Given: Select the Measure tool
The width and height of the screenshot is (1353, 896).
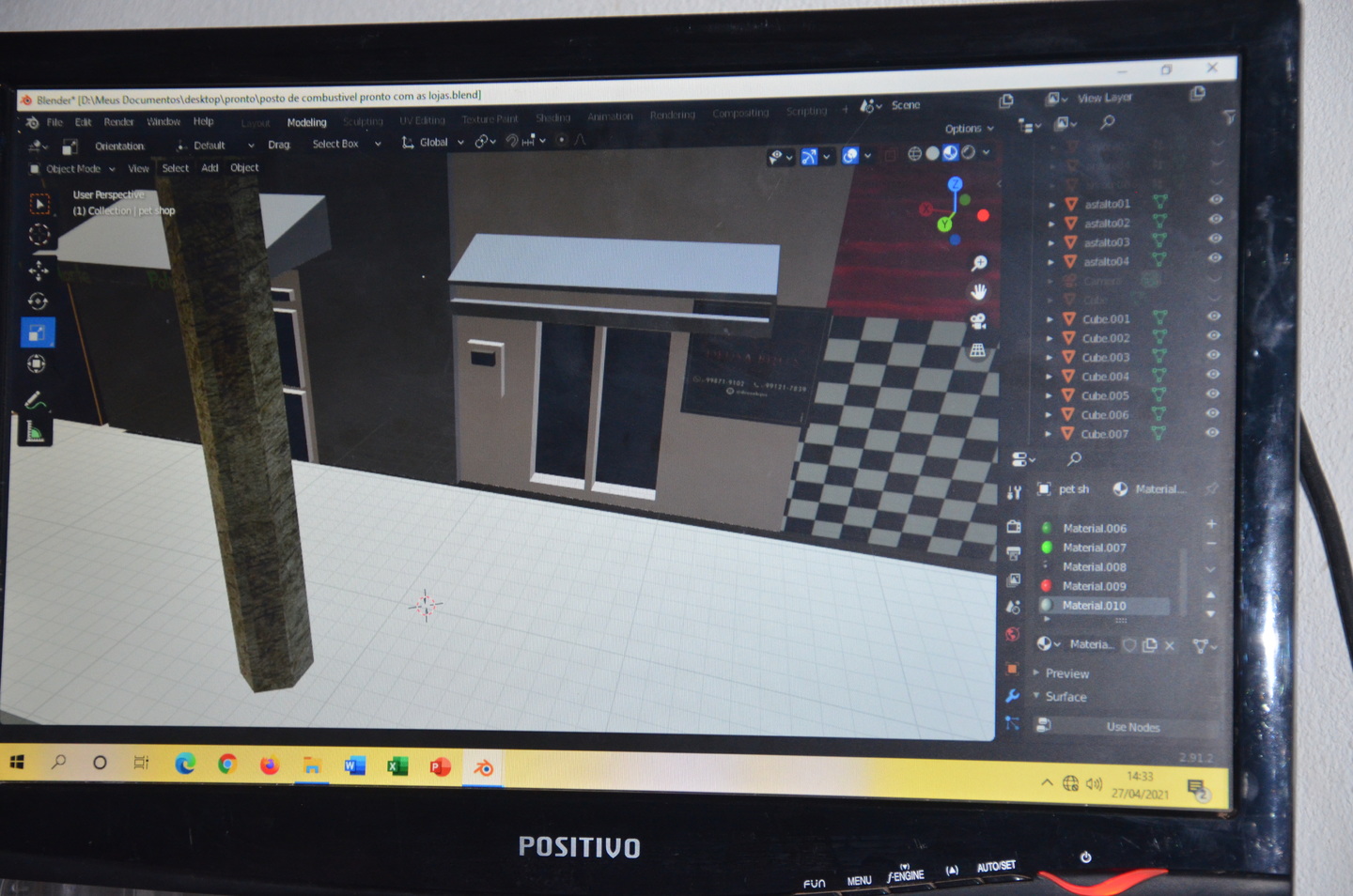Looking at the screenshot, I should 37,432.
